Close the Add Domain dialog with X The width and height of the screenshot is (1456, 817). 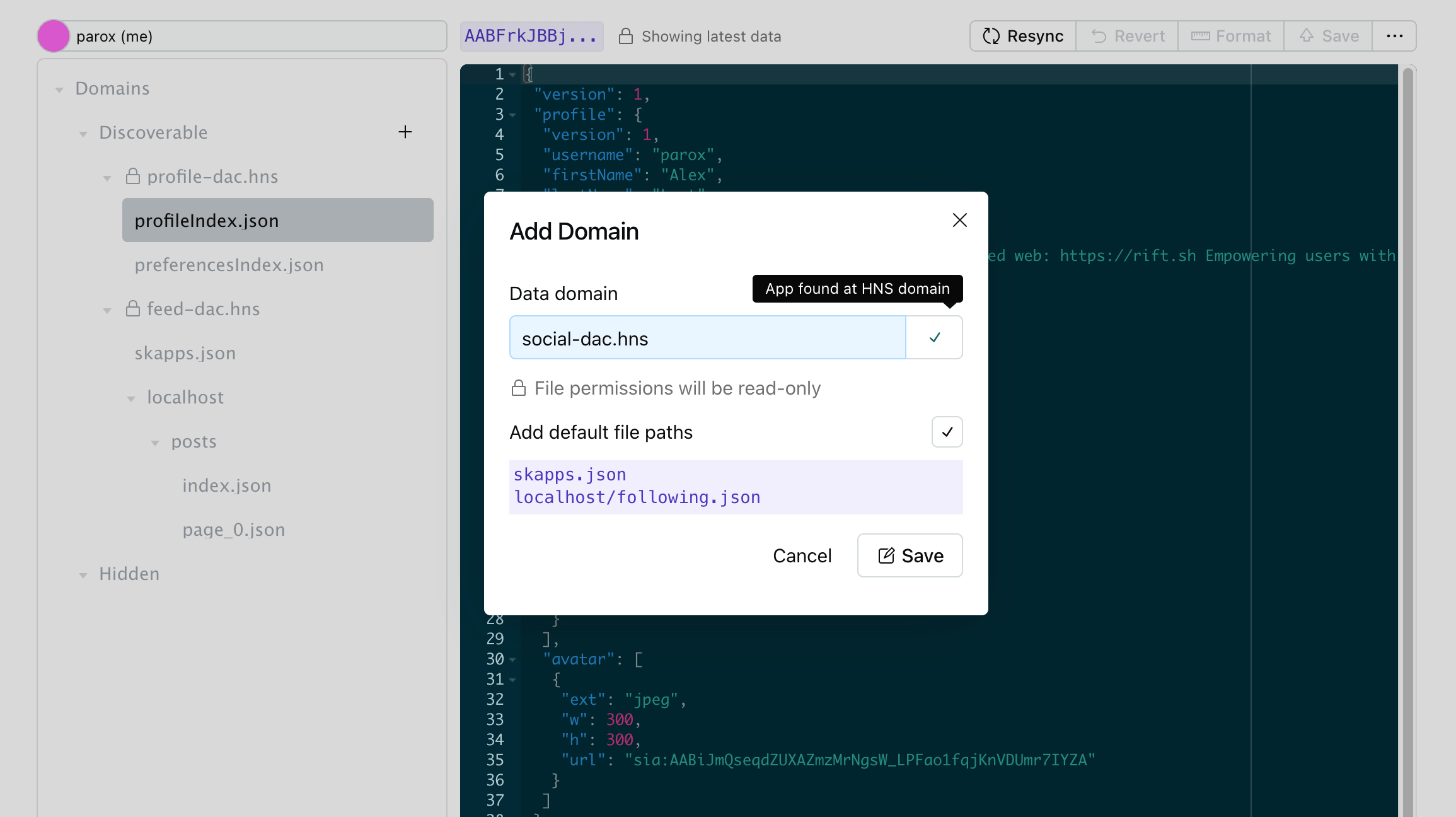pos(959,220)
